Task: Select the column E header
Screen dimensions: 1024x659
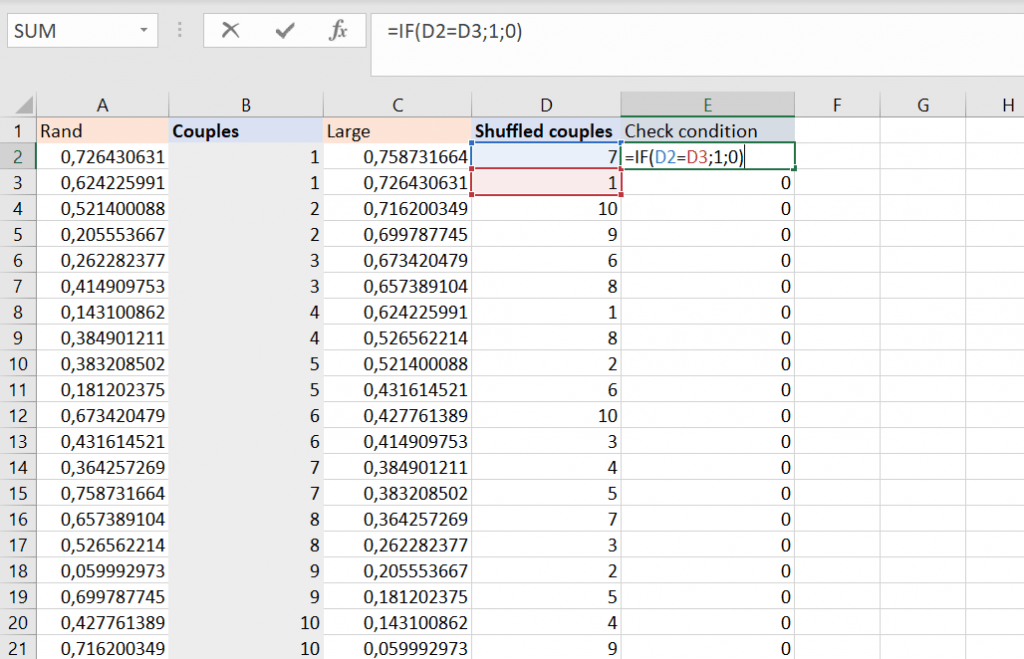Action: 707,105
